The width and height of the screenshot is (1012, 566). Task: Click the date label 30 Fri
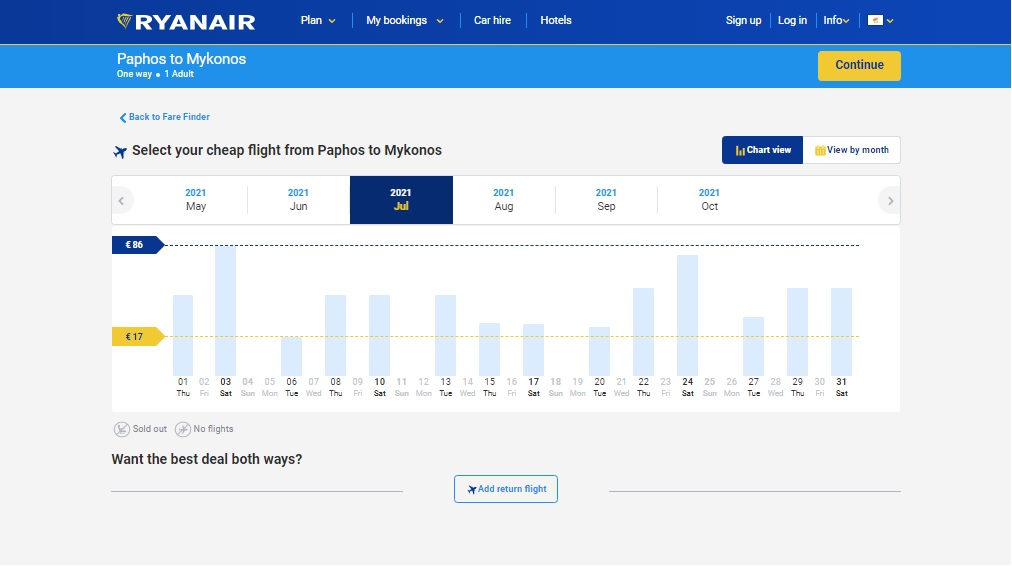[819, 387]
